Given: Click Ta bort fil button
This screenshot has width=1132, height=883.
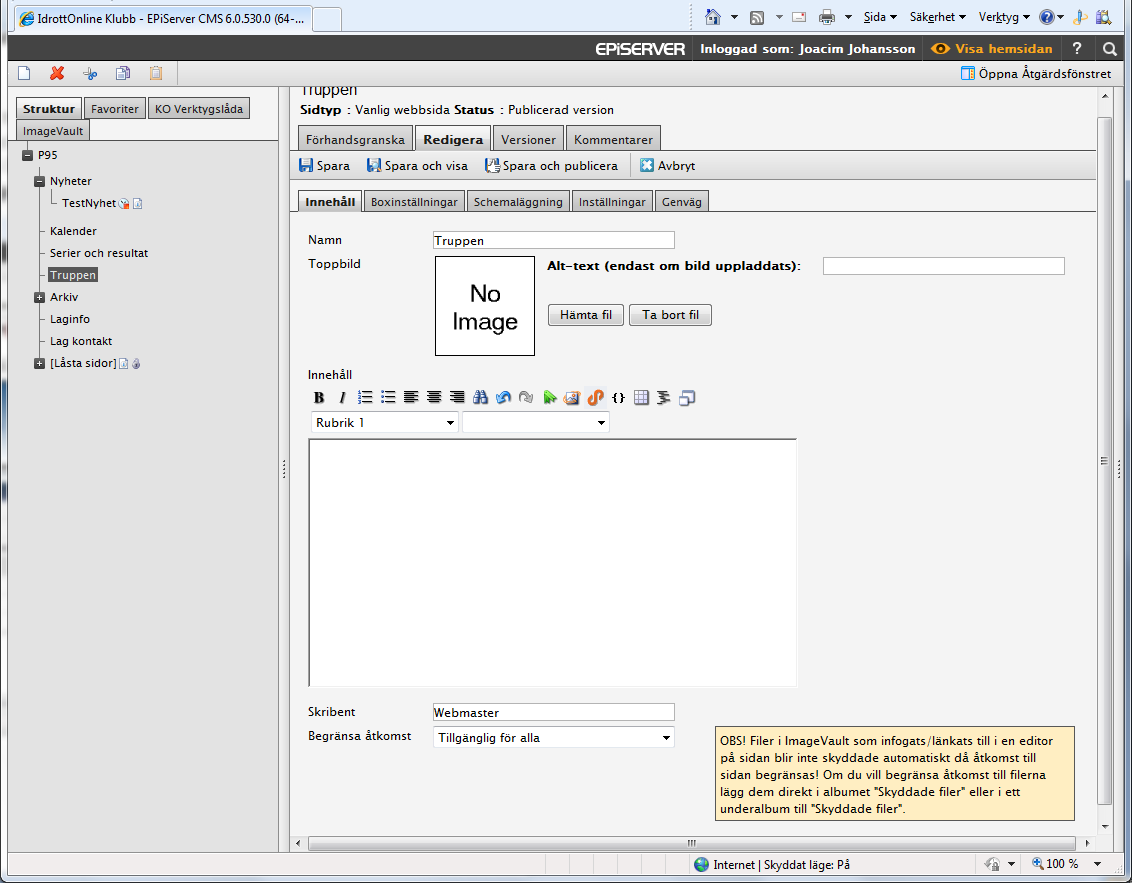Looking at the screenshot, I should (670, 315).
